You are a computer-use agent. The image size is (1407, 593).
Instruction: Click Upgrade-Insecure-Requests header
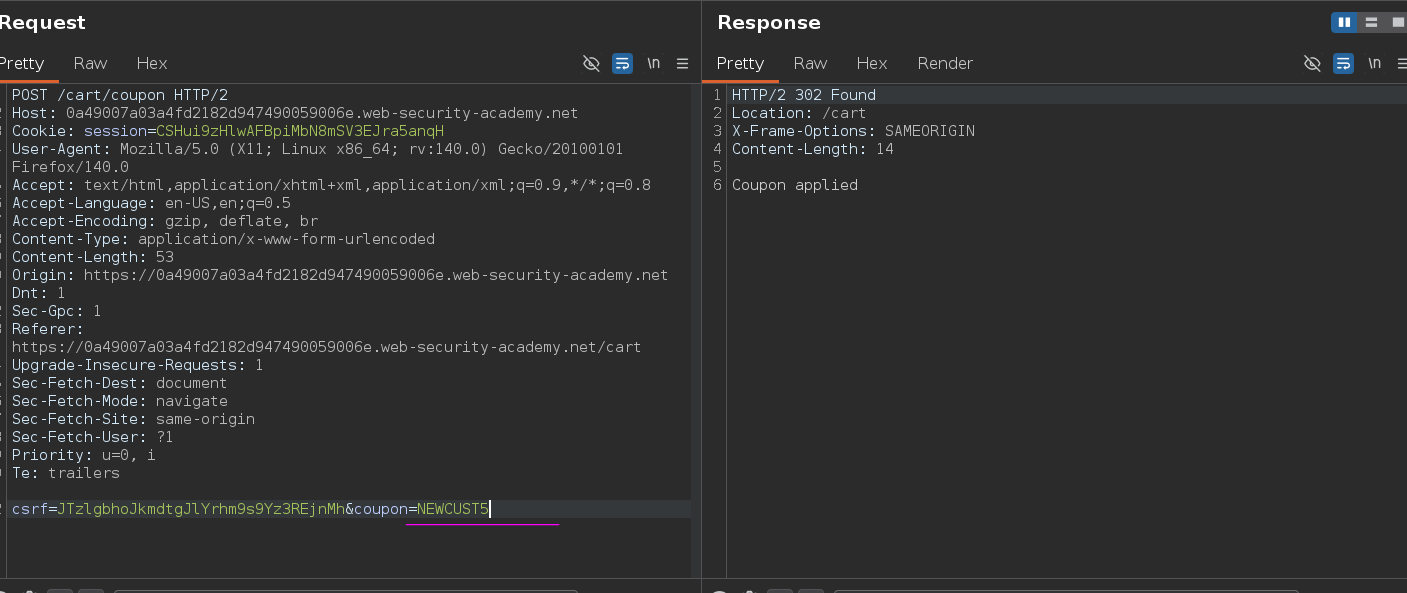(137, 365)
